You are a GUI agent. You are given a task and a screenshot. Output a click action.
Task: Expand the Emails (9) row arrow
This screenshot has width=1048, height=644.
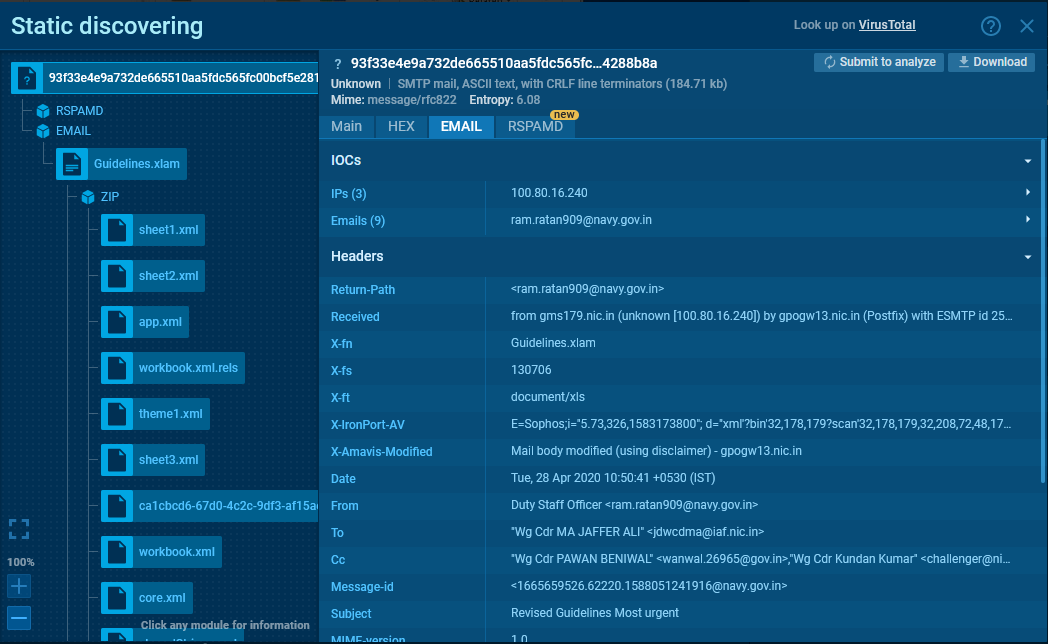point(1028,219)
